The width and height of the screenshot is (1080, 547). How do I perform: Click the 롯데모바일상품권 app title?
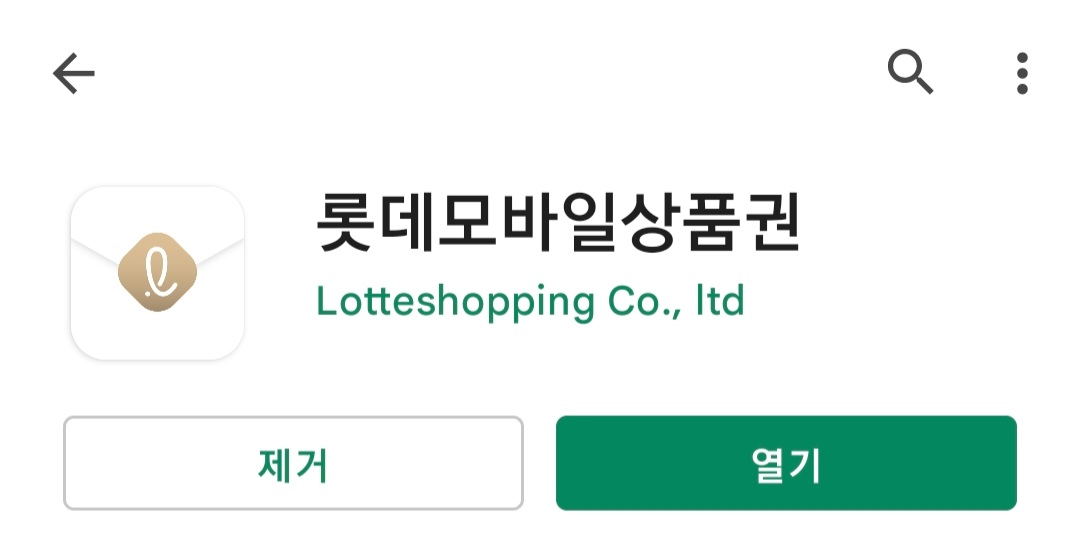559,222
